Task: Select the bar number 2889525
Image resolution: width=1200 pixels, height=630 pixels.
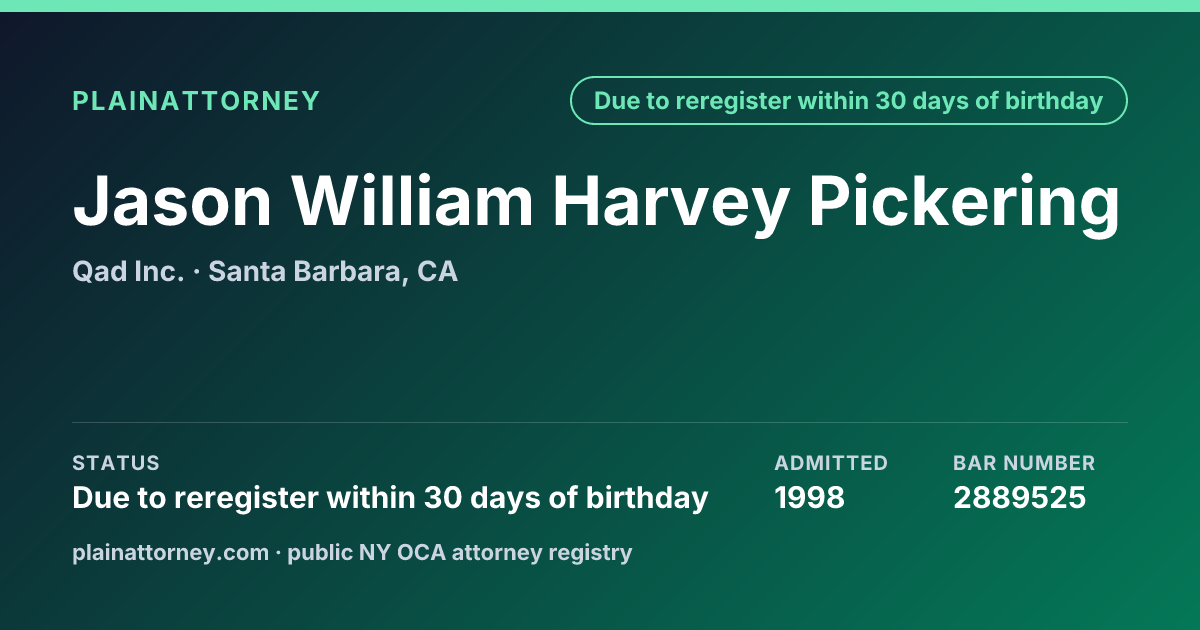Action: [1019, 497]
